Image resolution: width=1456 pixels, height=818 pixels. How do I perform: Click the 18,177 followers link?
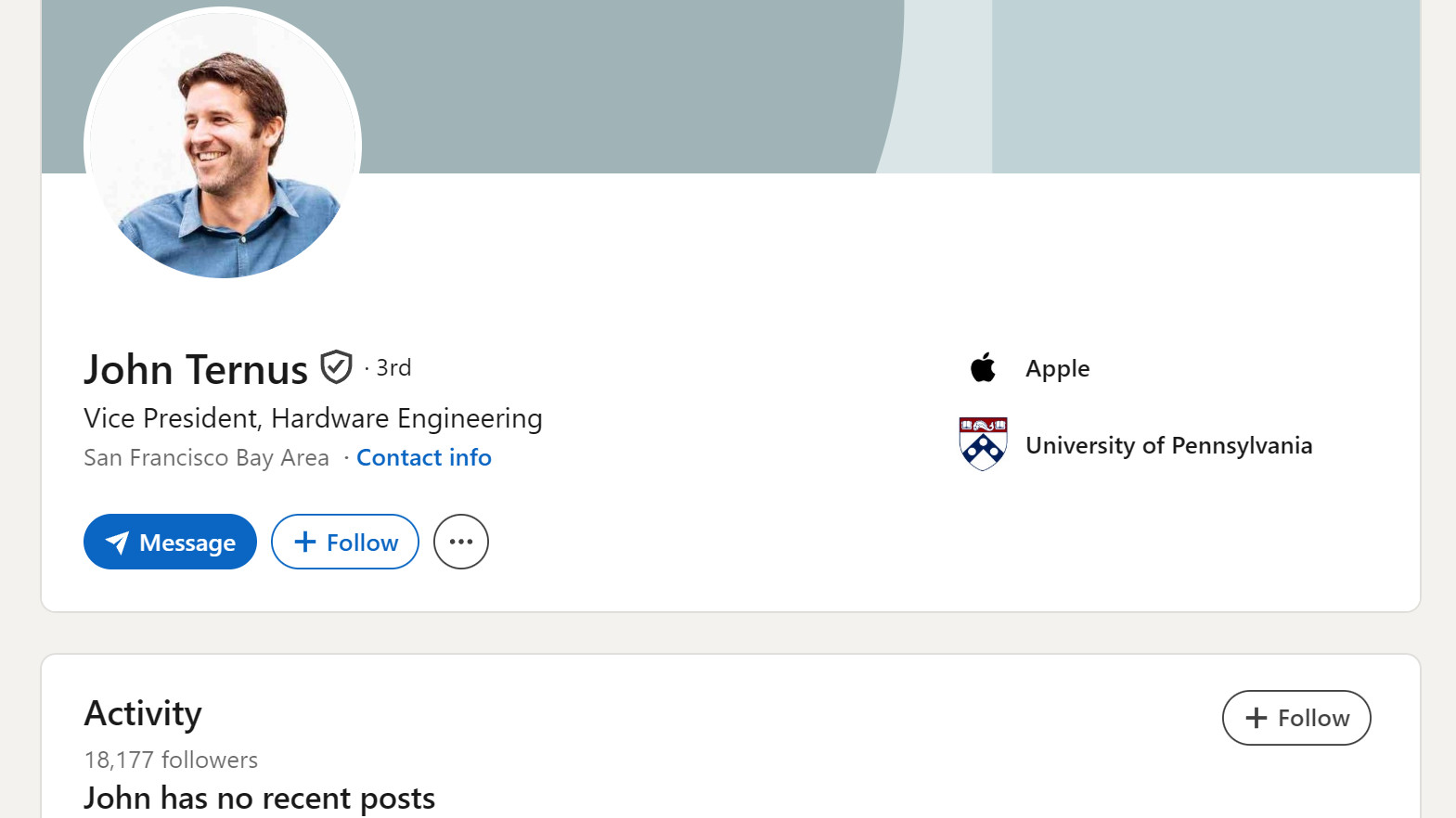[x=171, y=760]
